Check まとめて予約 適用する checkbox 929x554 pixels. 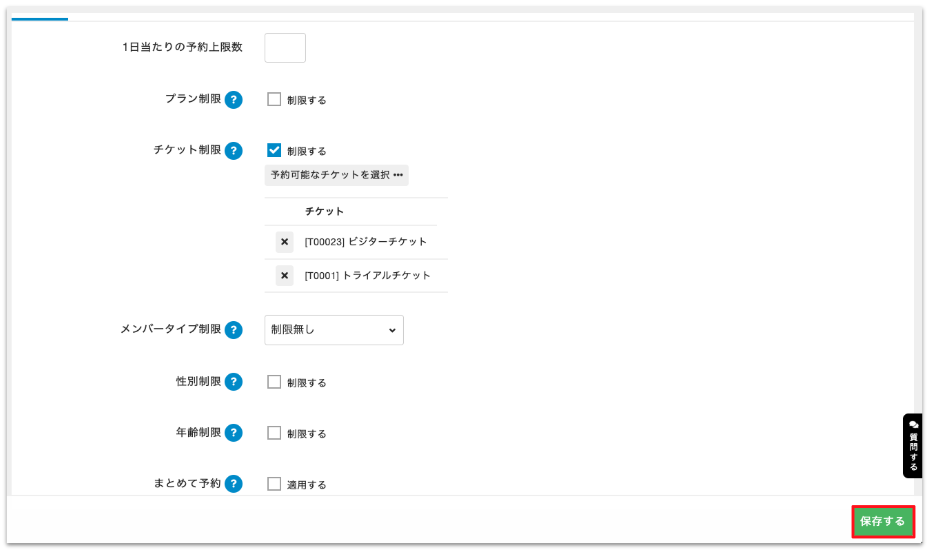click(x=274, y=483)
